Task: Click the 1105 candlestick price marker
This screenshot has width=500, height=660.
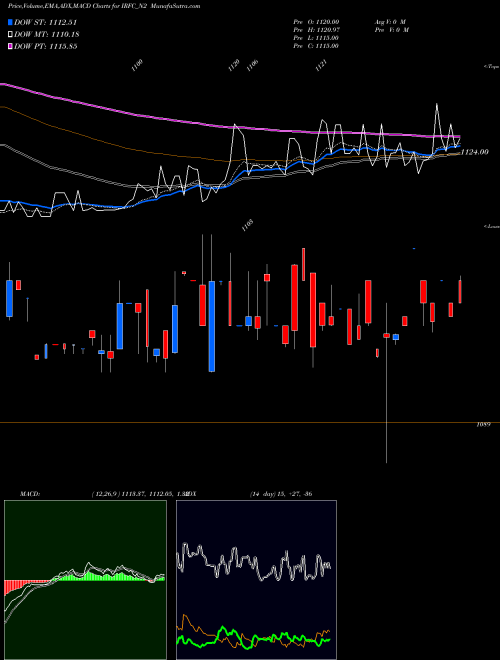Action: (x=247, y=226)
